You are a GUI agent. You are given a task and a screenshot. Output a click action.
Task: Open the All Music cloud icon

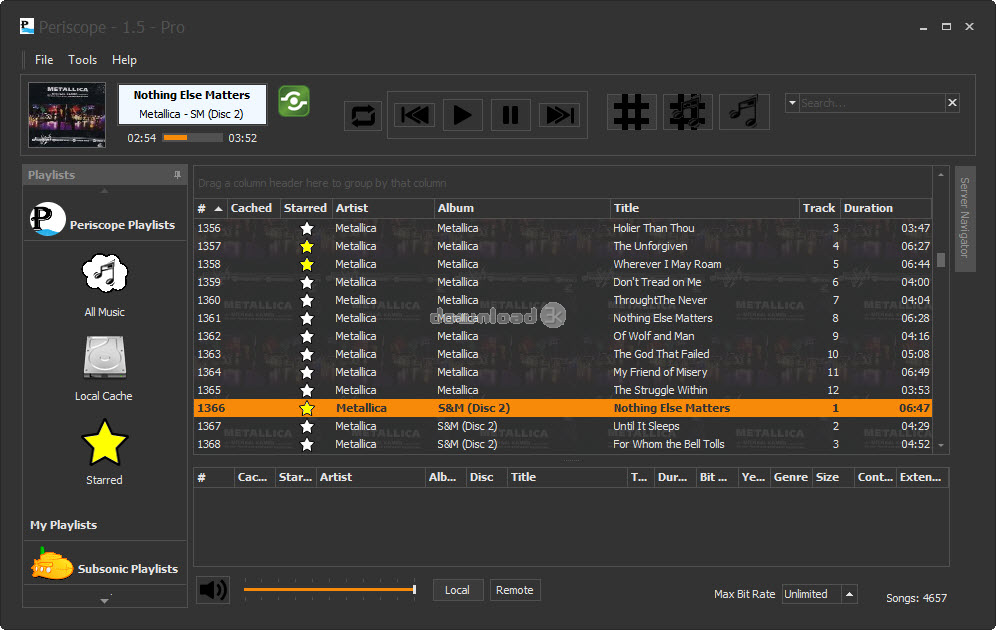click(x=105, y=274)
